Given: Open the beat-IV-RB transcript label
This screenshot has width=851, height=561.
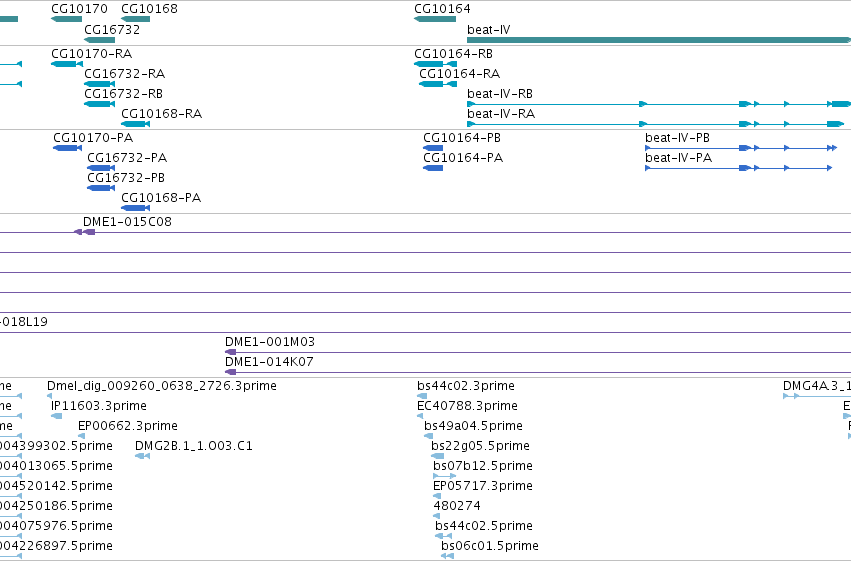Looking at the screenshot, I should tap(500, 93).
